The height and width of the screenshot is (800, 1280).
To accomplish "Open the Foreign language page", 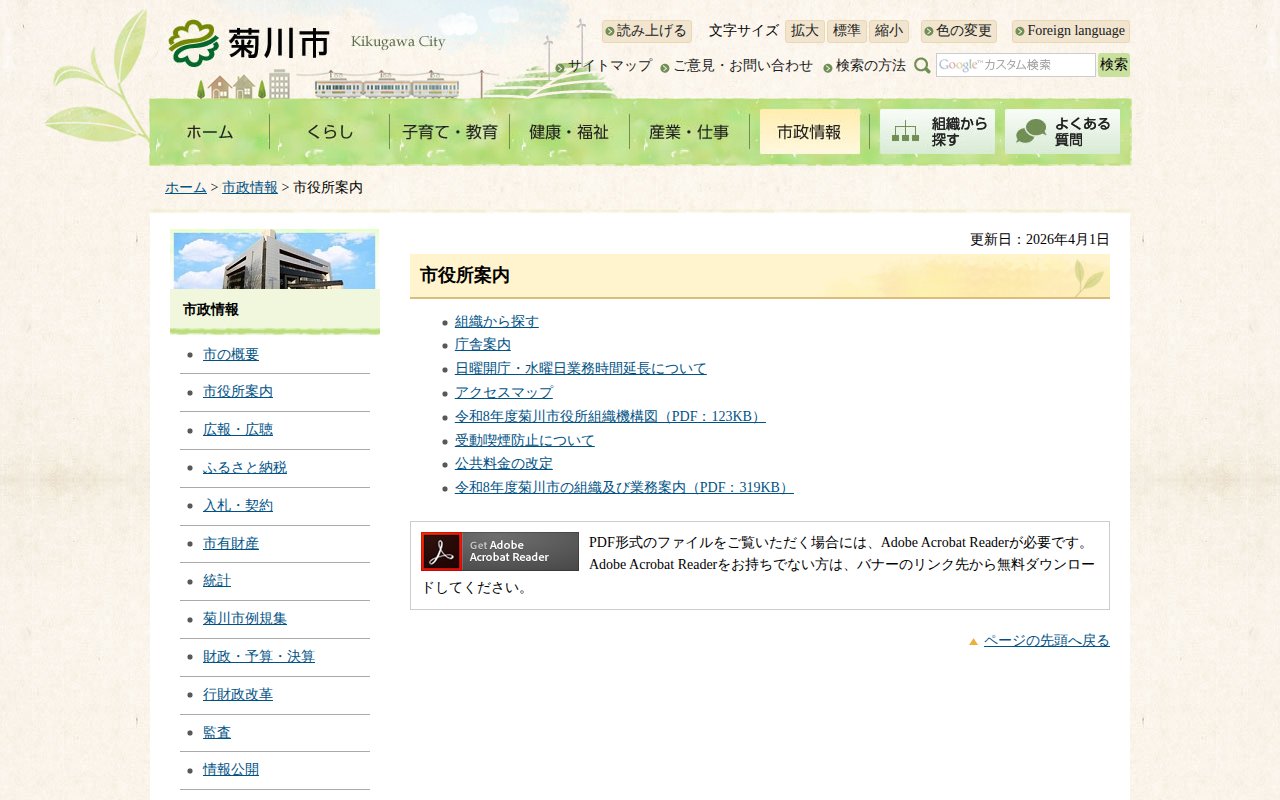I will [1071, 31].
